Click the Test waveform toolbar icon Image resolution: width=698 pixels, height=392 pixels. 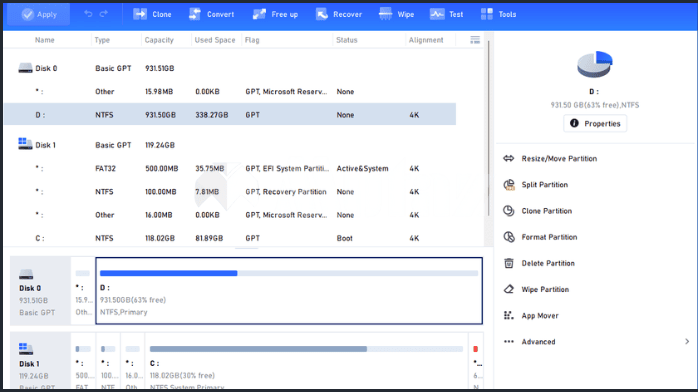tap(437, 14)
